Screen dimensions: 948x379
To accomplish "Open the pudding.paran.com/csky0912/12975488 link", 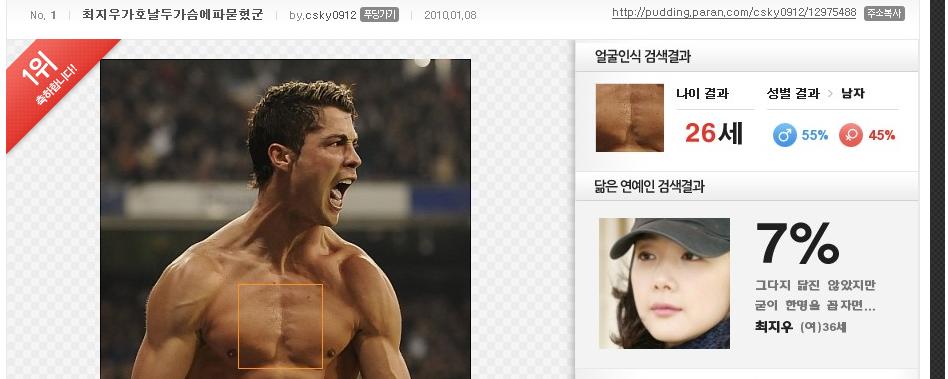I will [x=734, y=13].
